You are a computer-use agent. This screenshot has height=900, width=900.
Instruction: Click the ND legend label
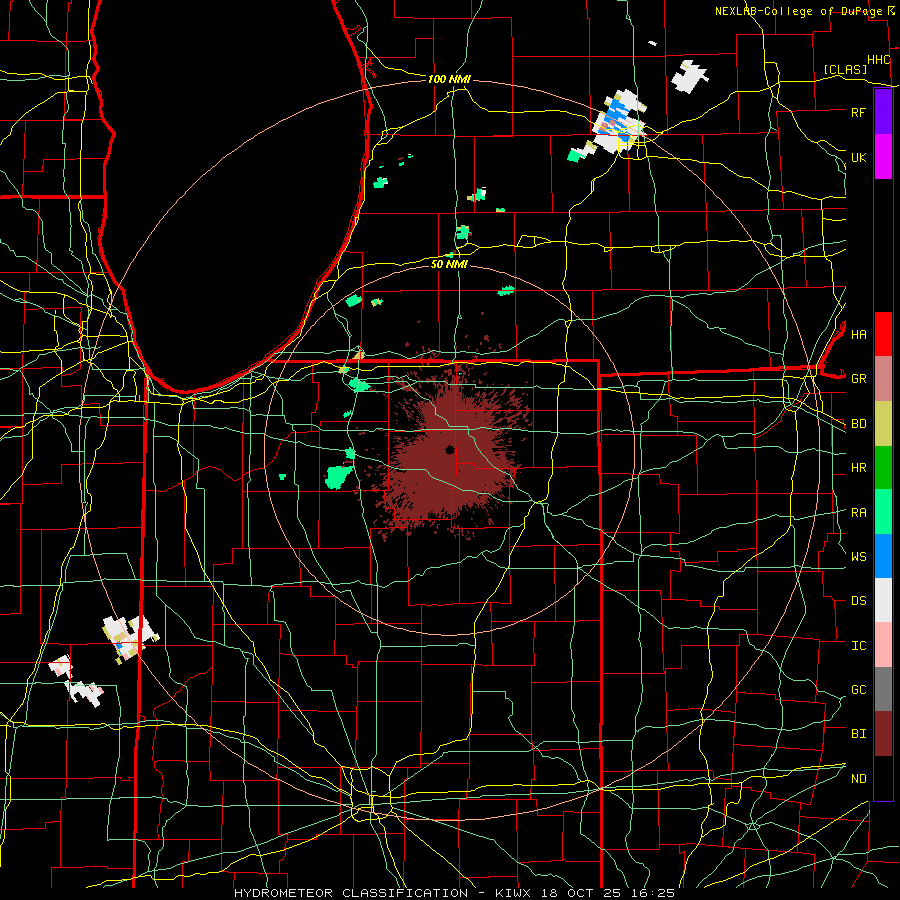click(x=859, y=779)
